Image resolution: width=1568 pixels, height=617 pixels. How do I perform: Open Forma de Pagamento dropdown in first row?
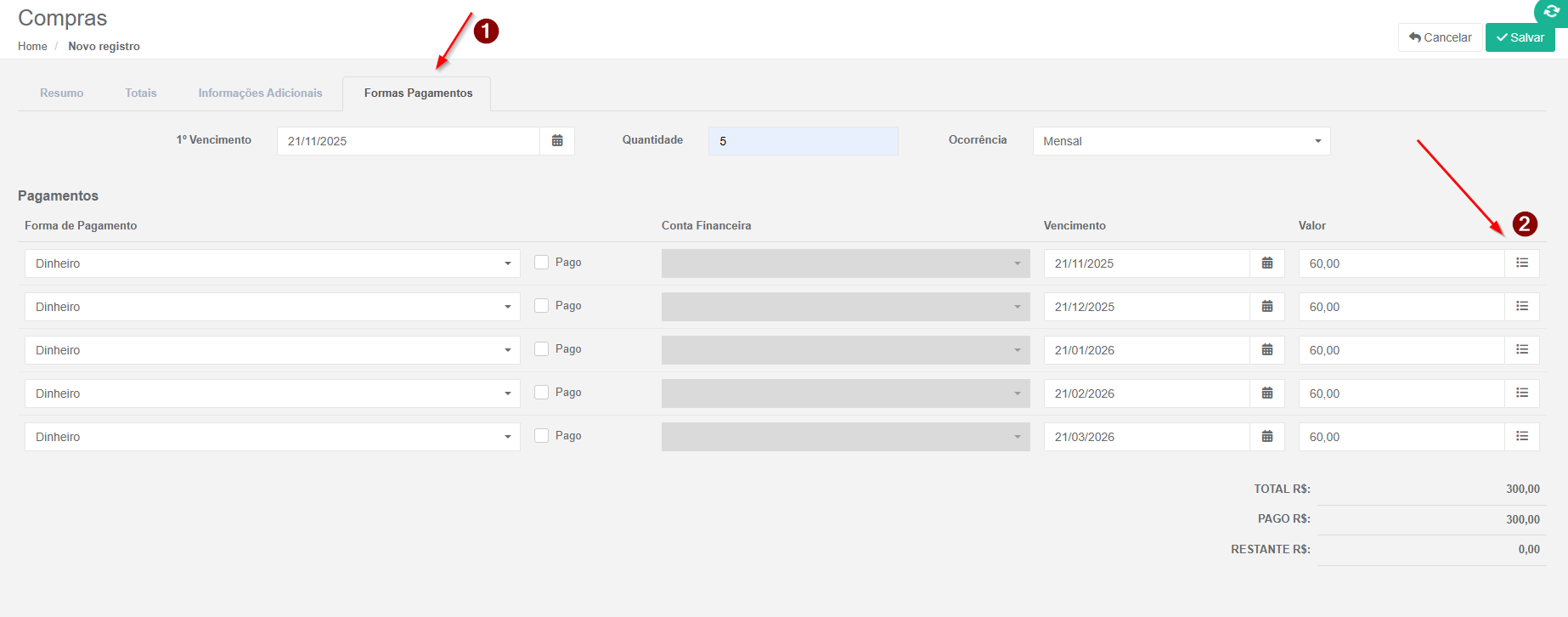point(272,263)
